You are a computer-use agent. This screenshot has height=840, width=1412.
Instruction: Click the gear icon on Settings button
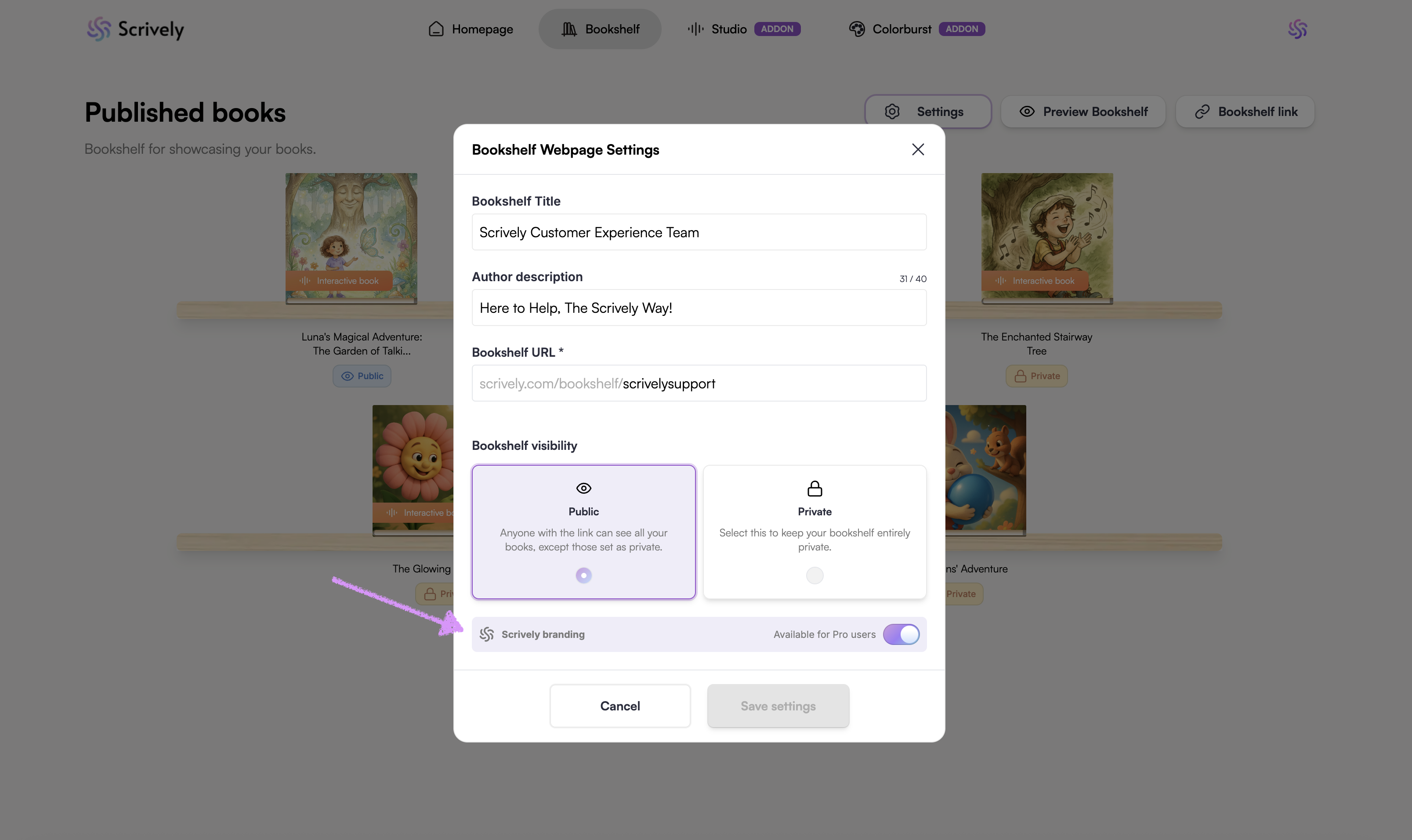892,112
